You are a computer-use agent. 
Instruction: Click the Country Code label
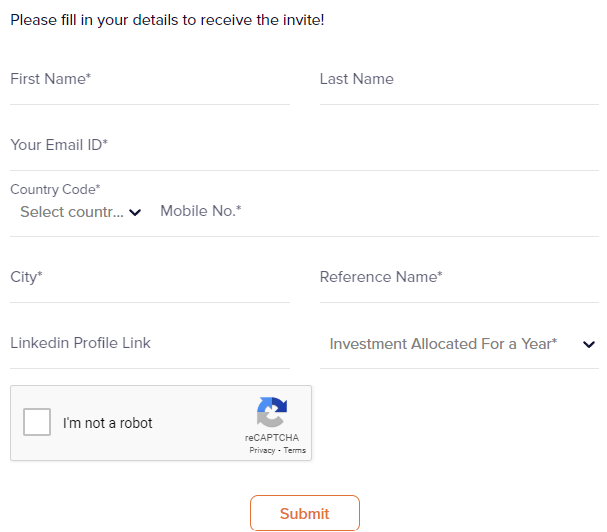pos(55,189)
